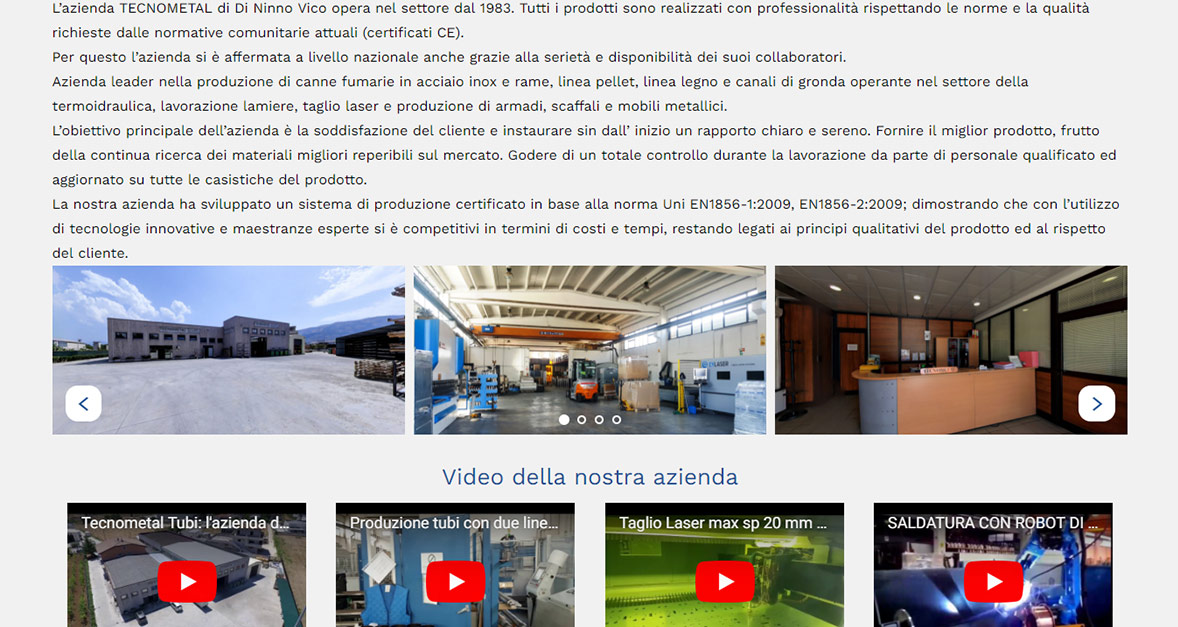Viewport: 1178px width, 627px height.
Task: Play the Tecnometal Tubi company video
Action: coord(187,581)
